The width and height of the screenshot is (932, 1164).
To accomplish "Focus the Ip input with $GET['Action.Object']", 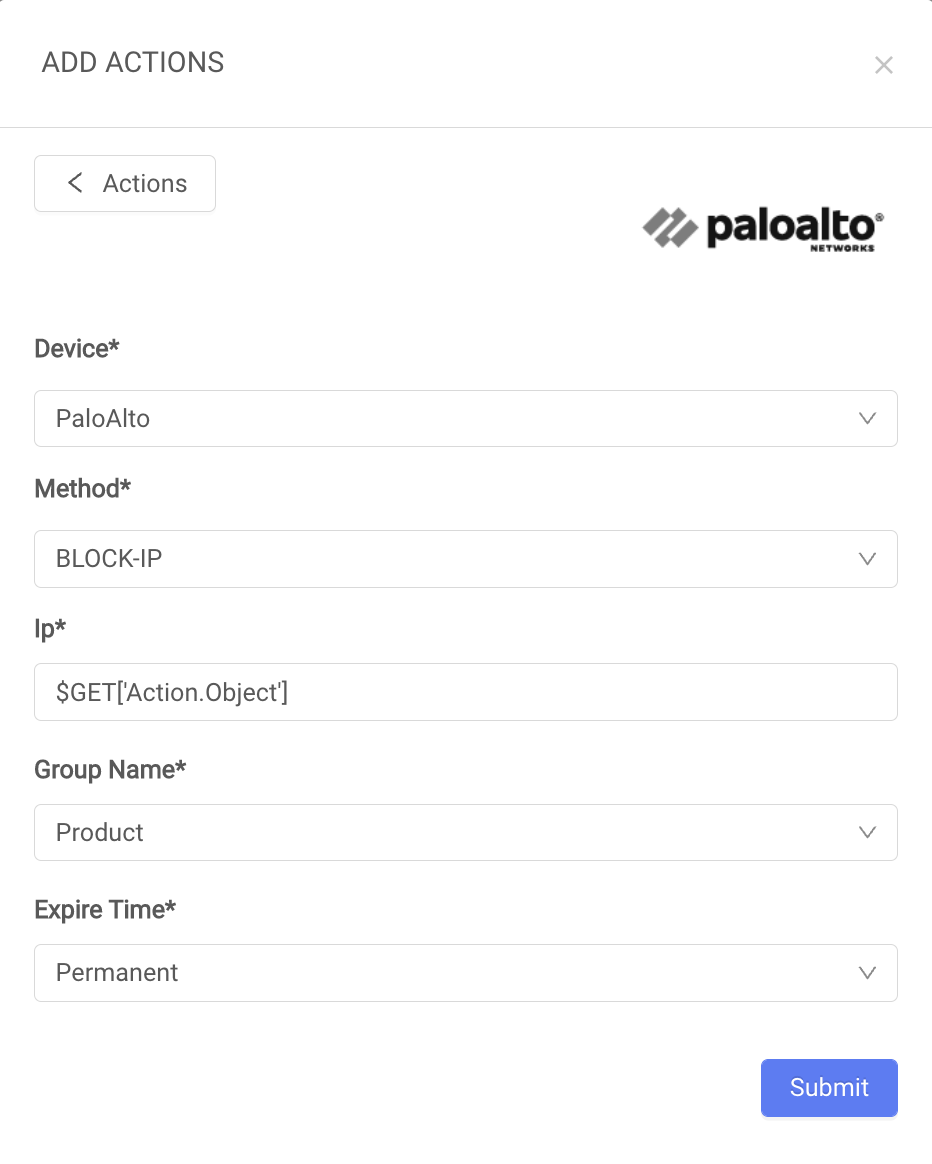I will coord(466,692).
